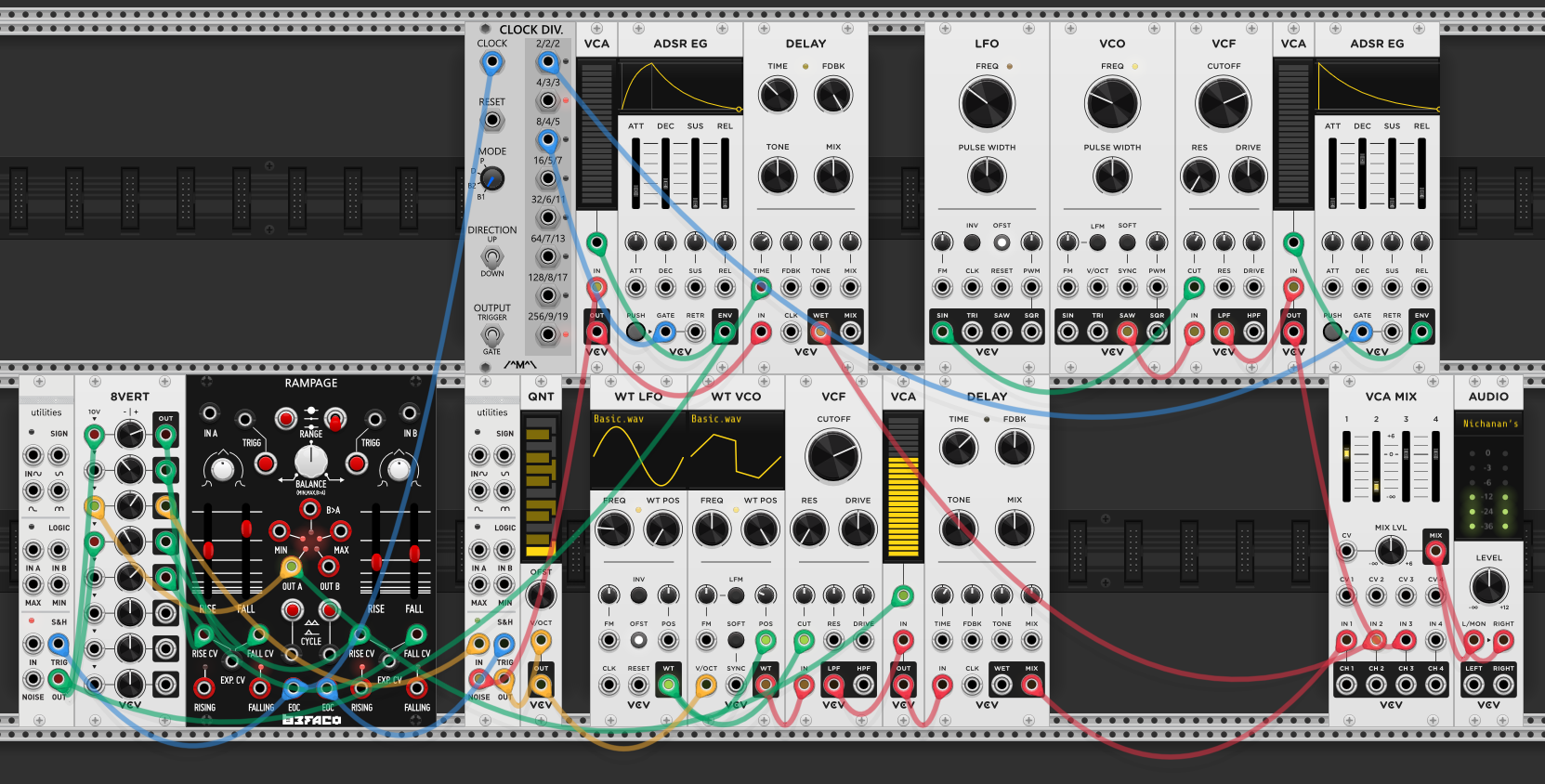Click the LFO module's SQR output jack
1545x784 pixels.
pos(1031,332)
